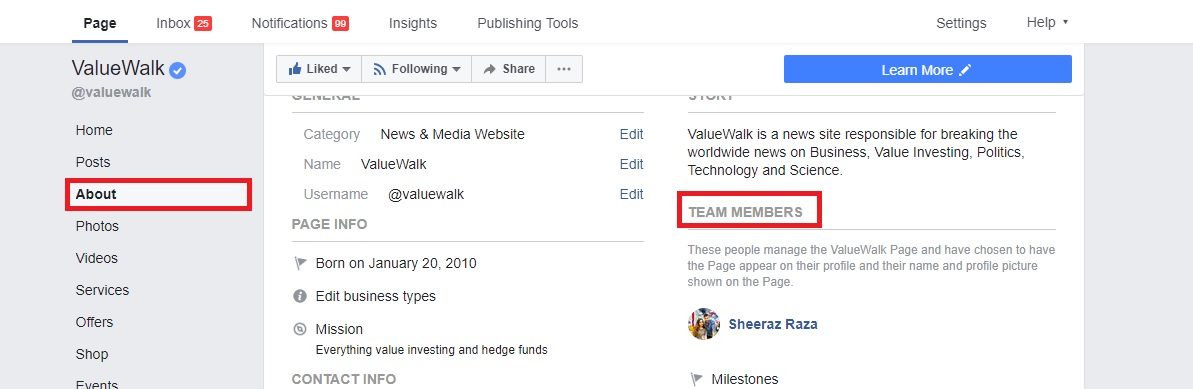Click the info icon beside Edit business types
The image size is (1193, 389).
300,296
